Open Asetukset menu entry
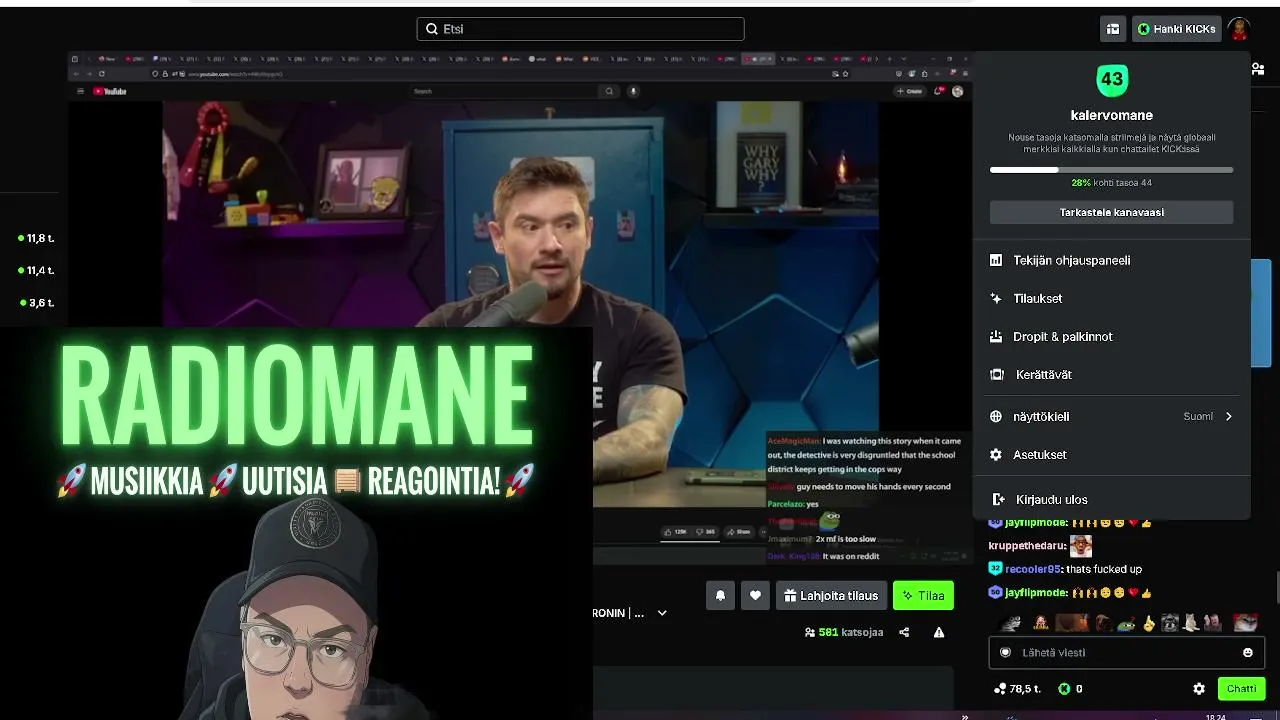This screenshot has height=720, width=1280. (x=1111, y=454)
